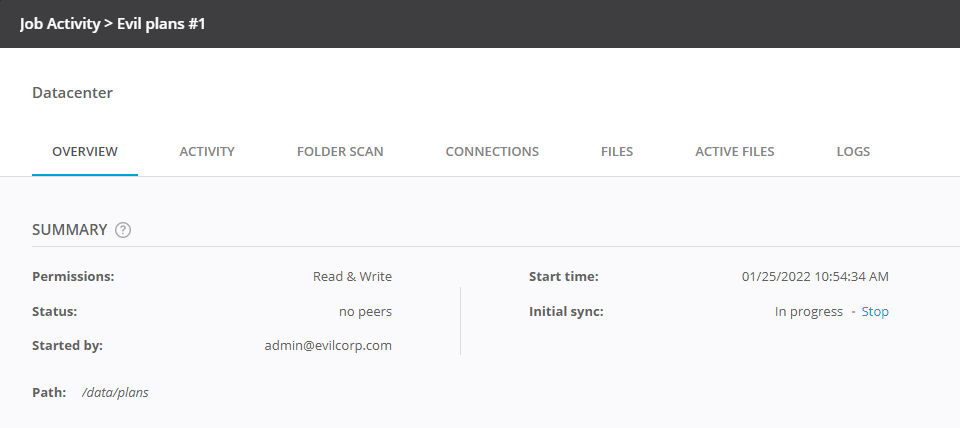The height and width of the screenshot is (428, 960).
Task: Click the /data/plans path text
Action: pos(115,393)
